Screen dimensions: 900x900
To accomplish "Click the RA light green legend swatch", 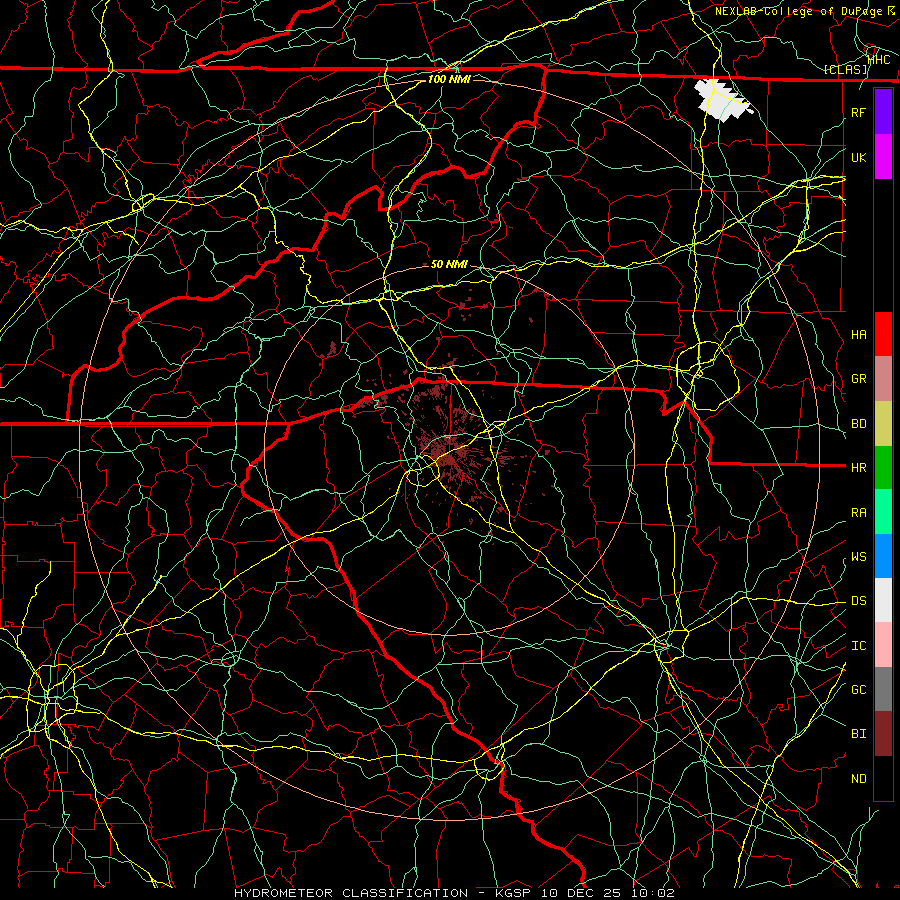I will click(883, 512).
